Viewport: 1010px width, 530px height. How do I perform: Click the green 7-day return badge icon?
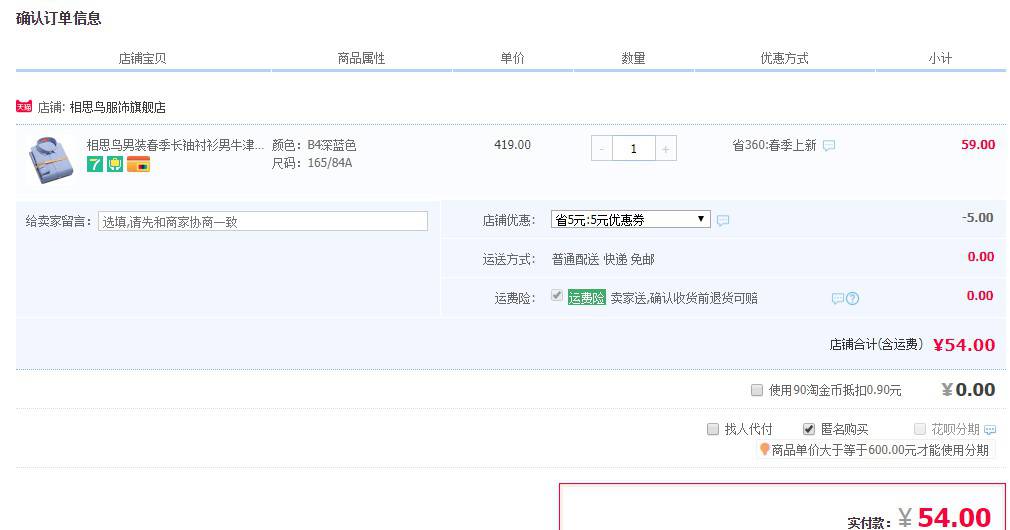tap(95, 164)
